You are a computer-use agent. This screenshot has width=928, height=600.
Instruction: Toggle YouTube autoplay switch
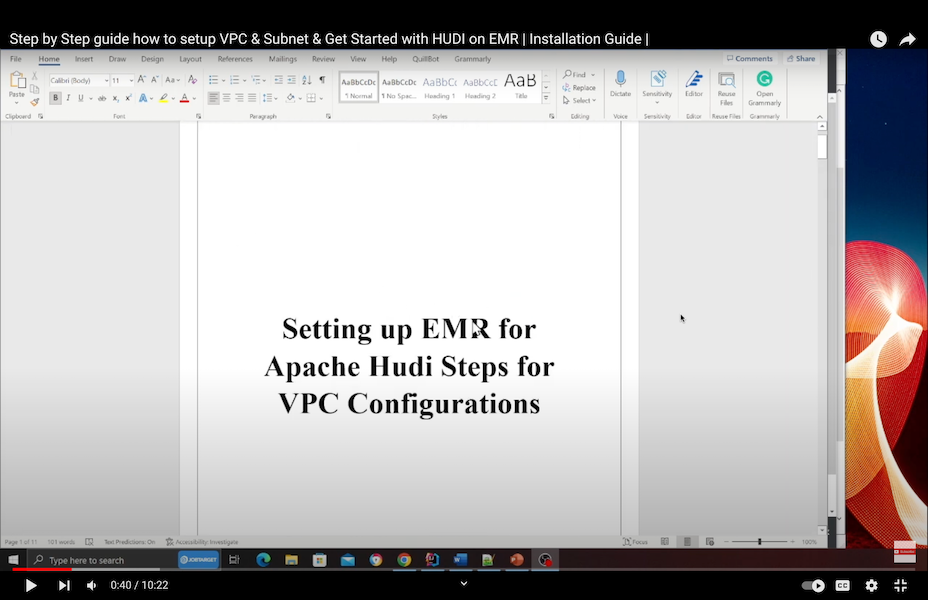point(813,585)
